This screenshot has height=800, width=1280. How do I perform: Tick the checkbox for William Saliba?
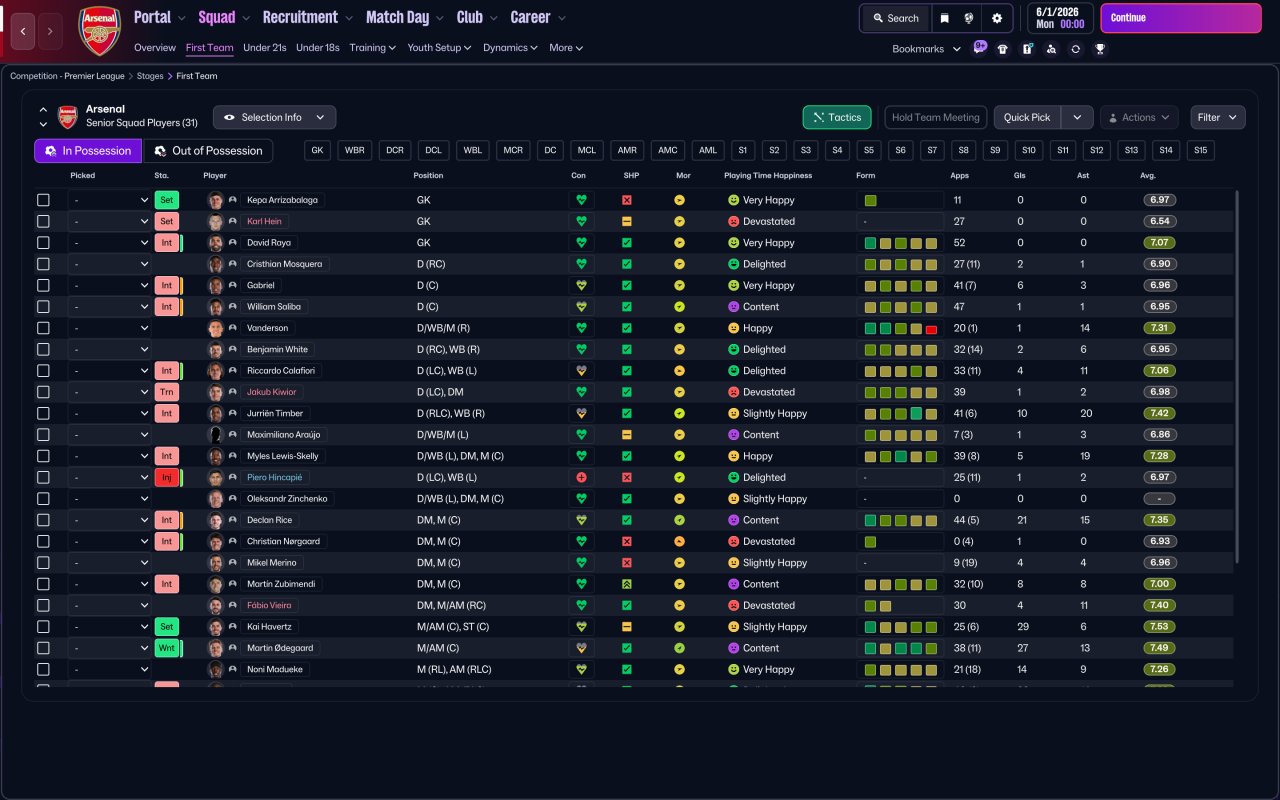[x=43, y=307]
